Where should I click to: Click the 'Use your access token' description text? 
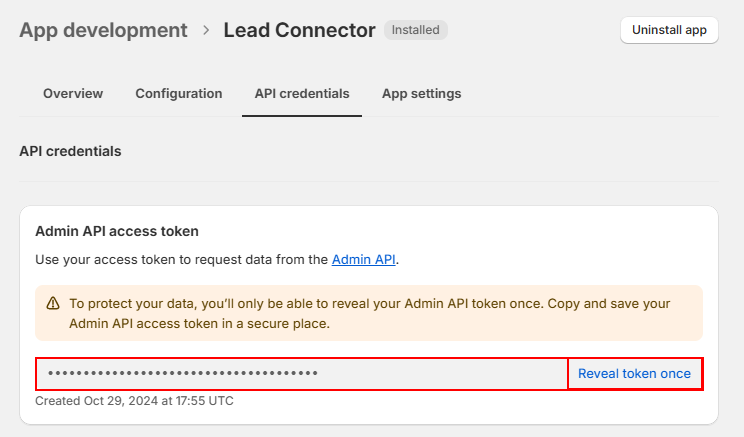pos(181,259)
